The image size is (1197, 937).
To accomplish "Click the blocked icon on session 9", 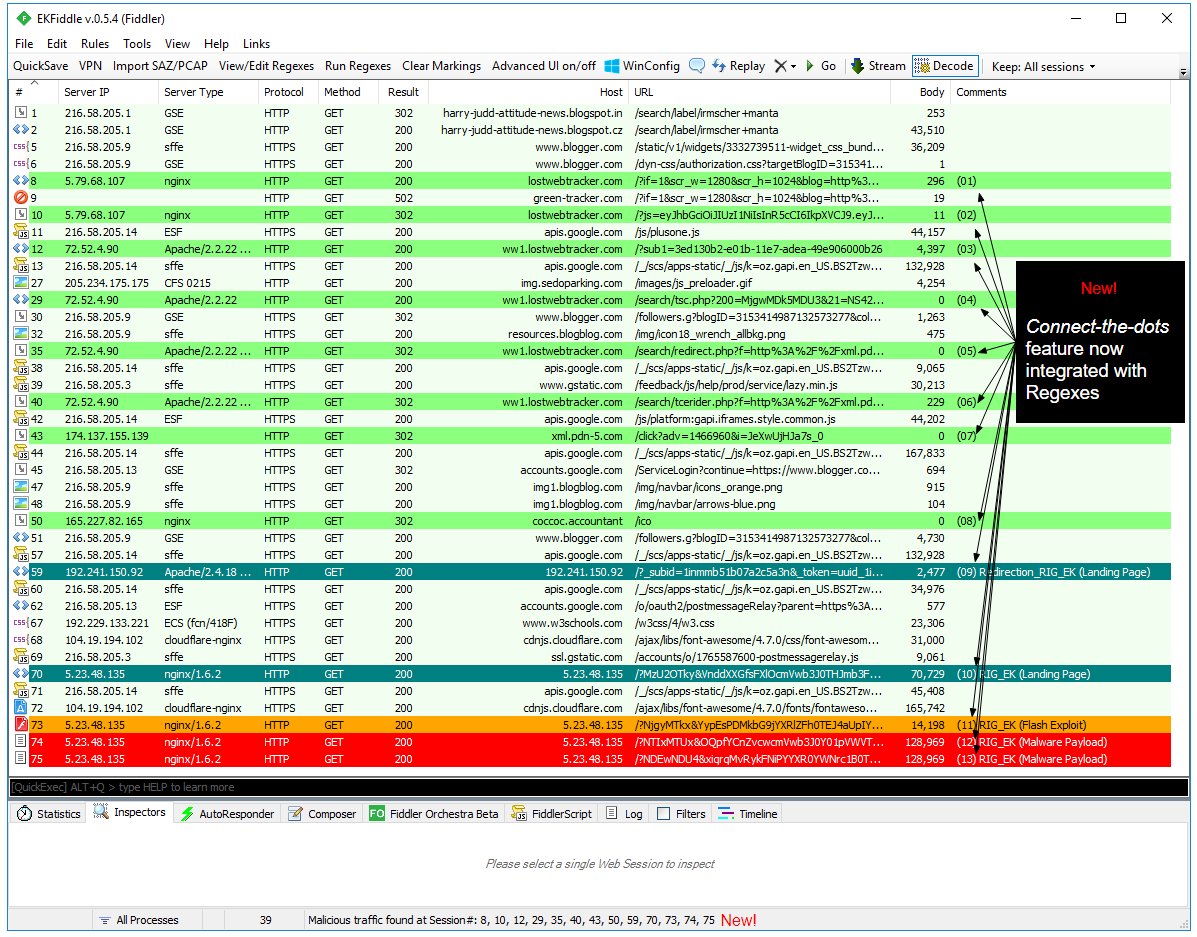I will 21,198.
